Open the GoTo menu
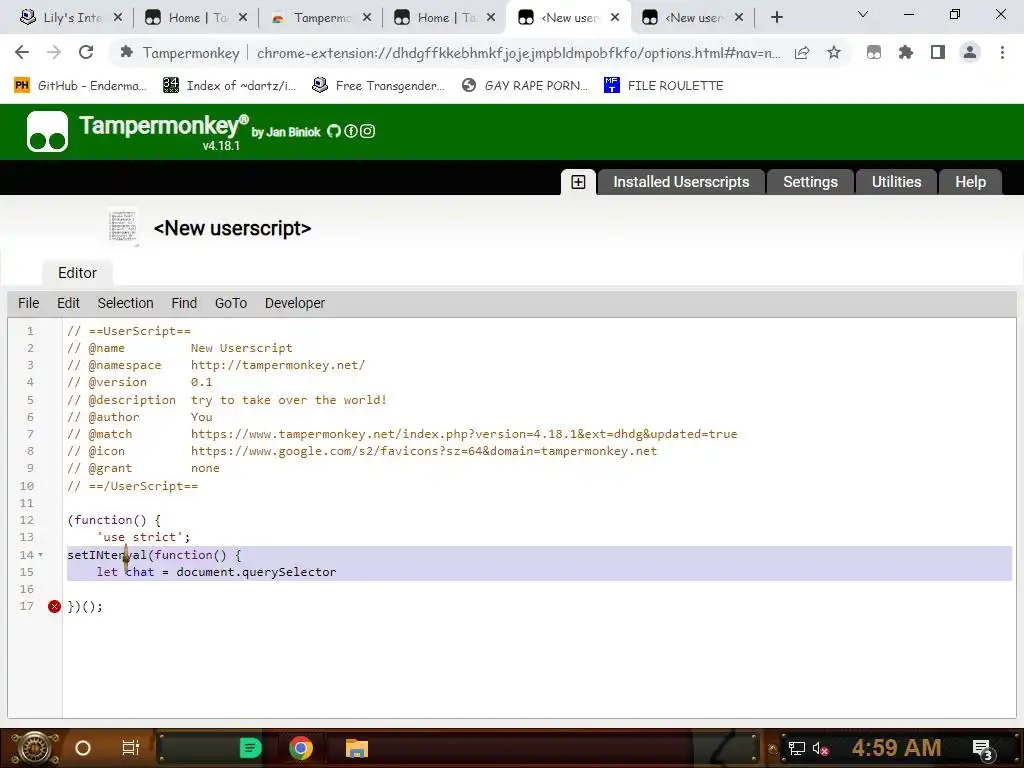Viewport: 1024px width, 768px height. (231, 303)
